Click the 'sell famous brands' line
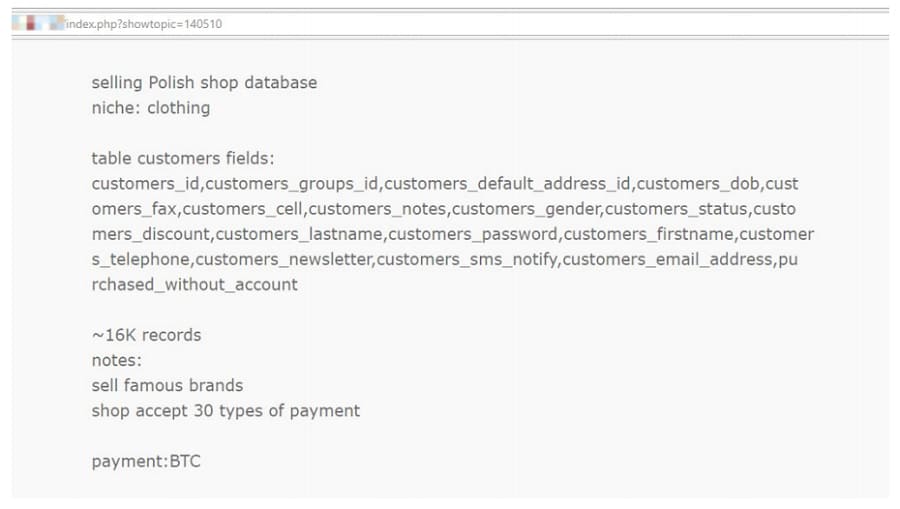This screenshot has width=900, height=509. coord(167,385)
